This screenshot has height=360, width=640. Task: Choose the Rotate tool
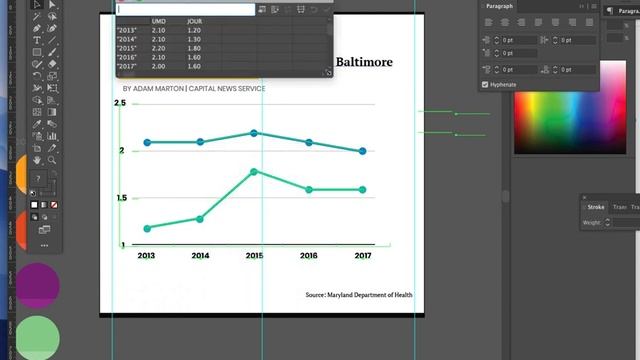click(x=37, y=76)
